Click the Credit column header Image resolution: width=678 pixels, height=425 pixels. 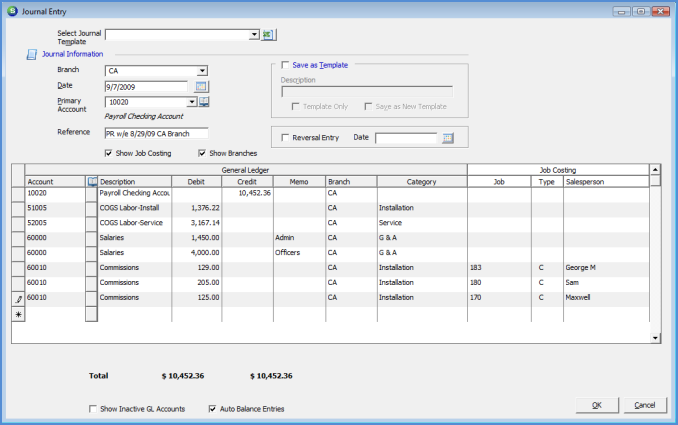click(247, 182)
